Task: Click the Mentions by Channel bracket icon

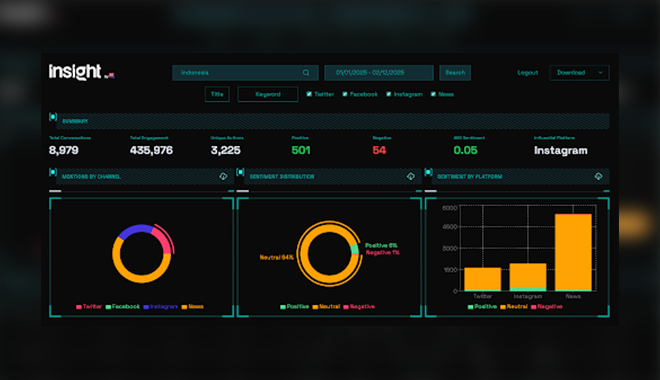Action: 53,172
